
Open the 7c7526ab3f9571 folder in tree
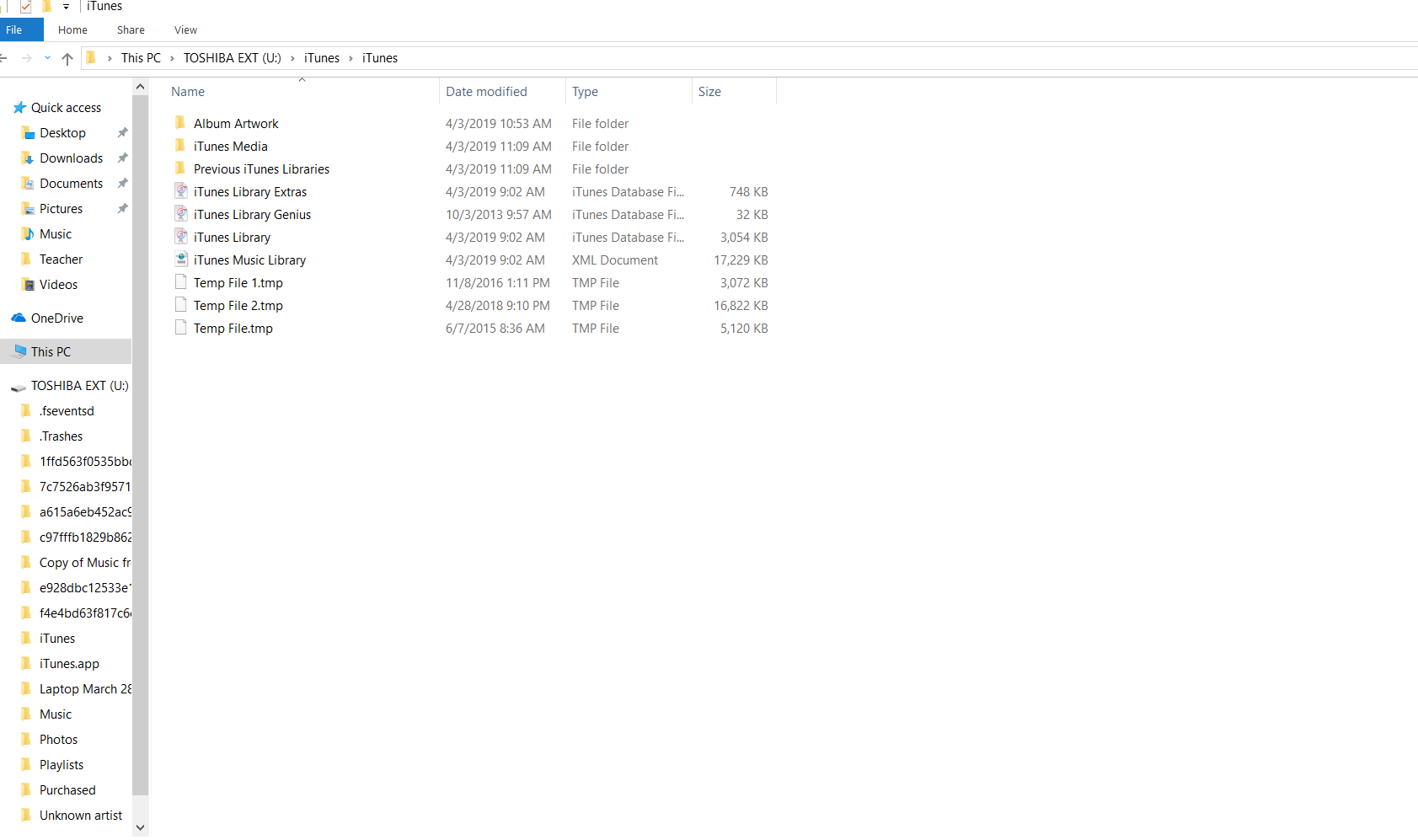click(x=85, y=487)
